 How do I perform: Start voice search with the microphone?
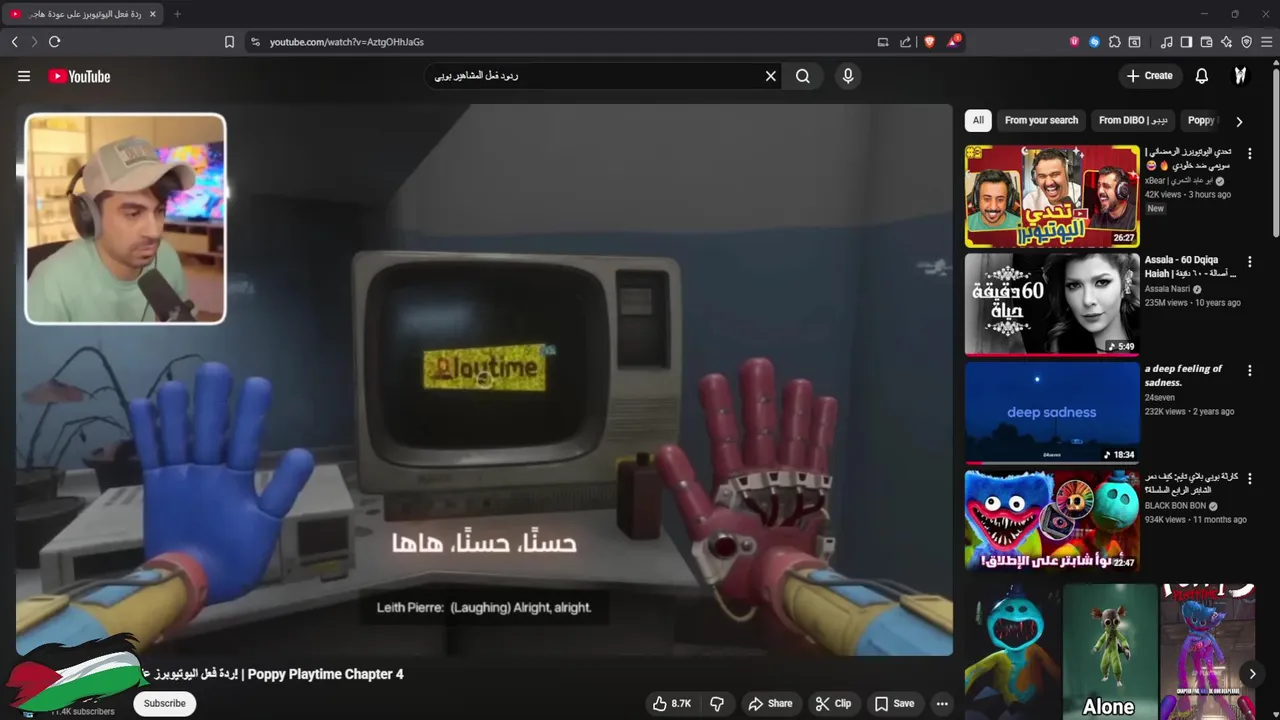pos(848,76)
